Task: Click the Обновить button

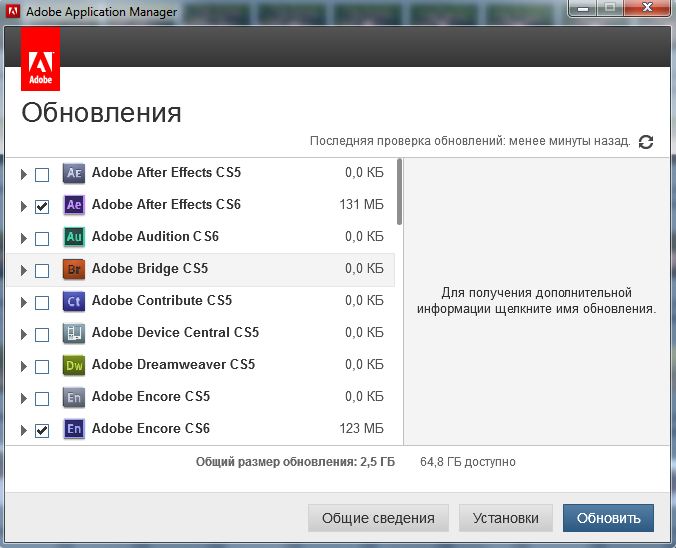Action: tap(608, 518)
